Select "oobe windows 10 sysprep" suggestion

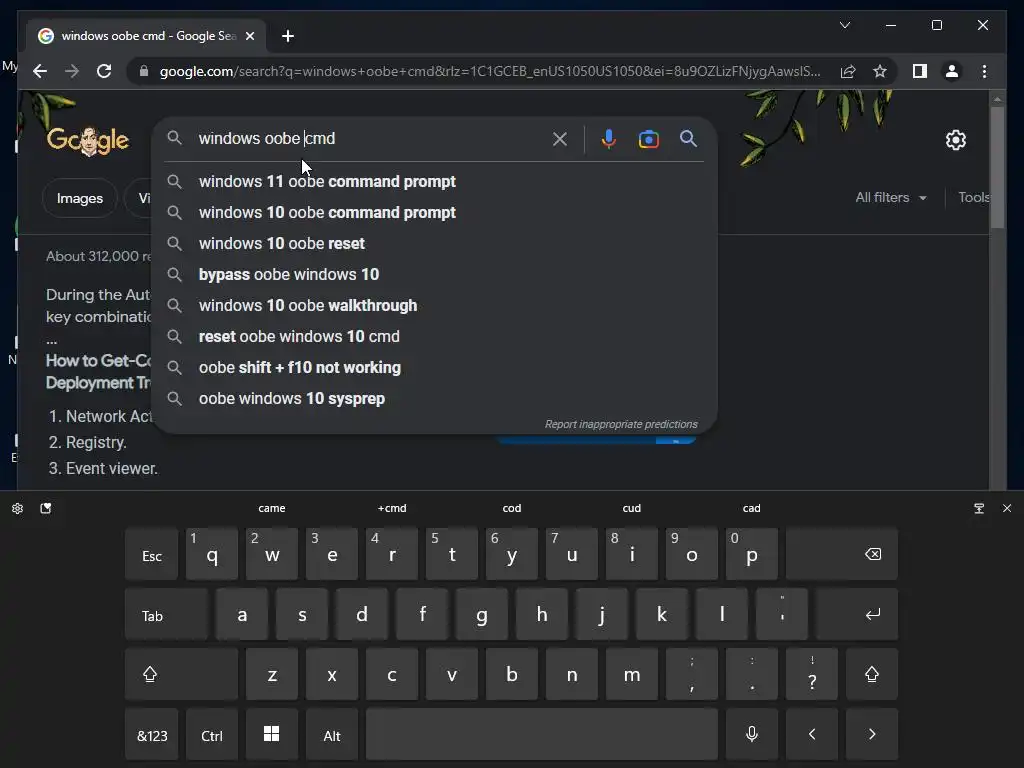434,399
